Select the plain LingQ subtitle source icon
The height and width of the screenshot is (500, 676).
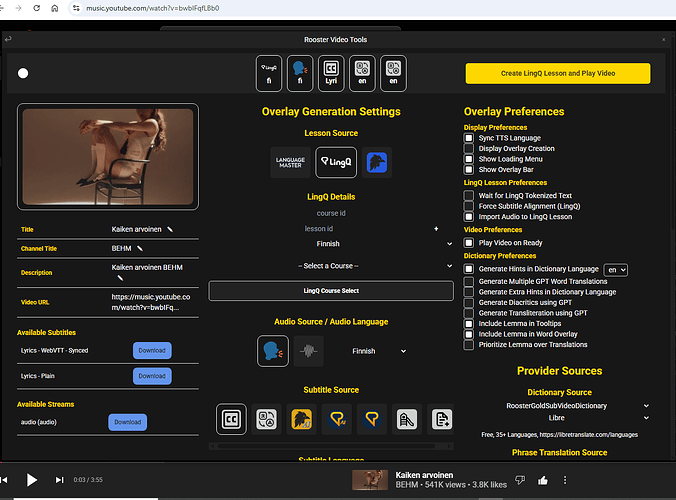(x=372, y=419)
